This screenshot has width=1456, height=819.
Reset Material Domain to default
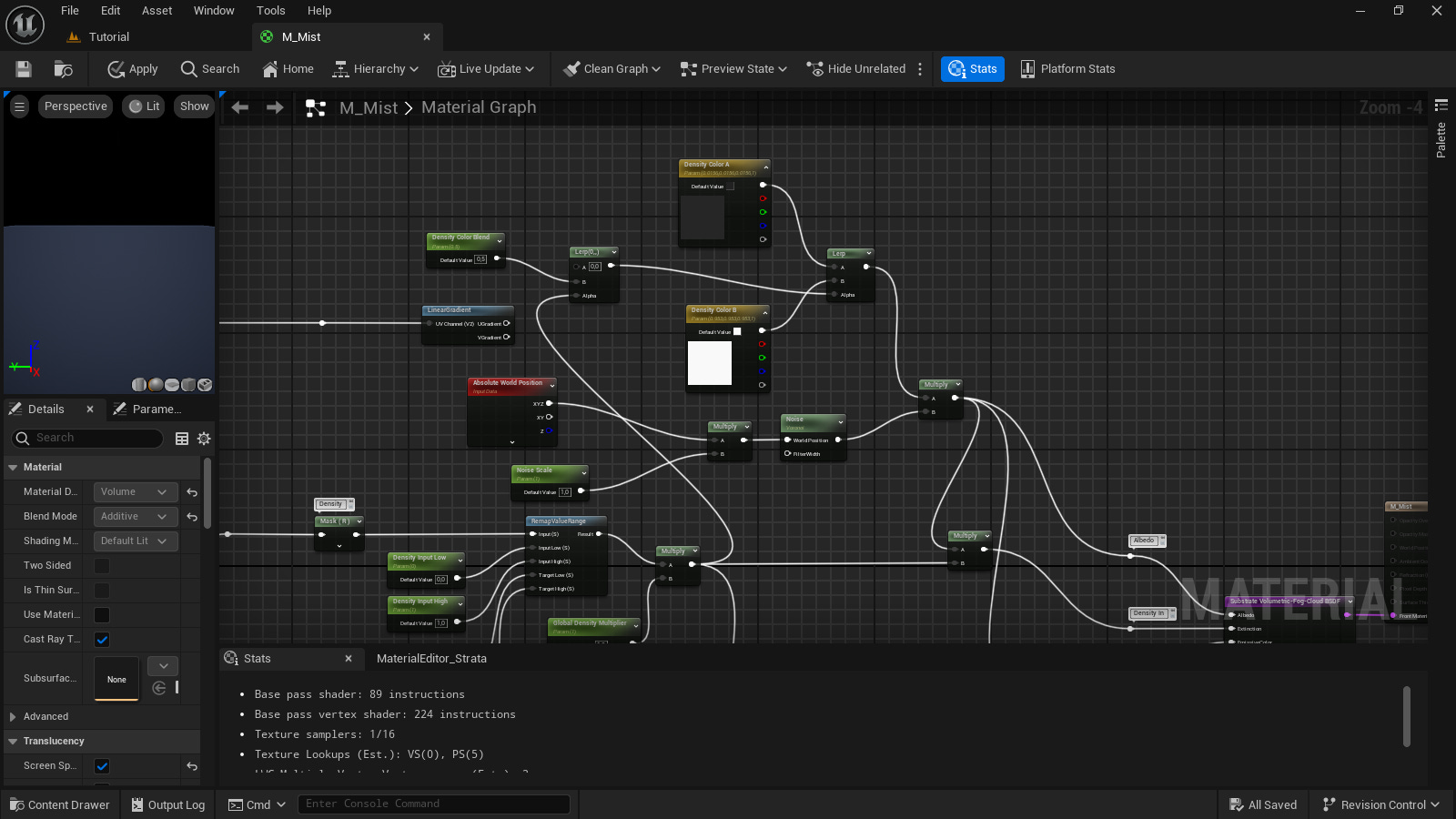(192, 492)
